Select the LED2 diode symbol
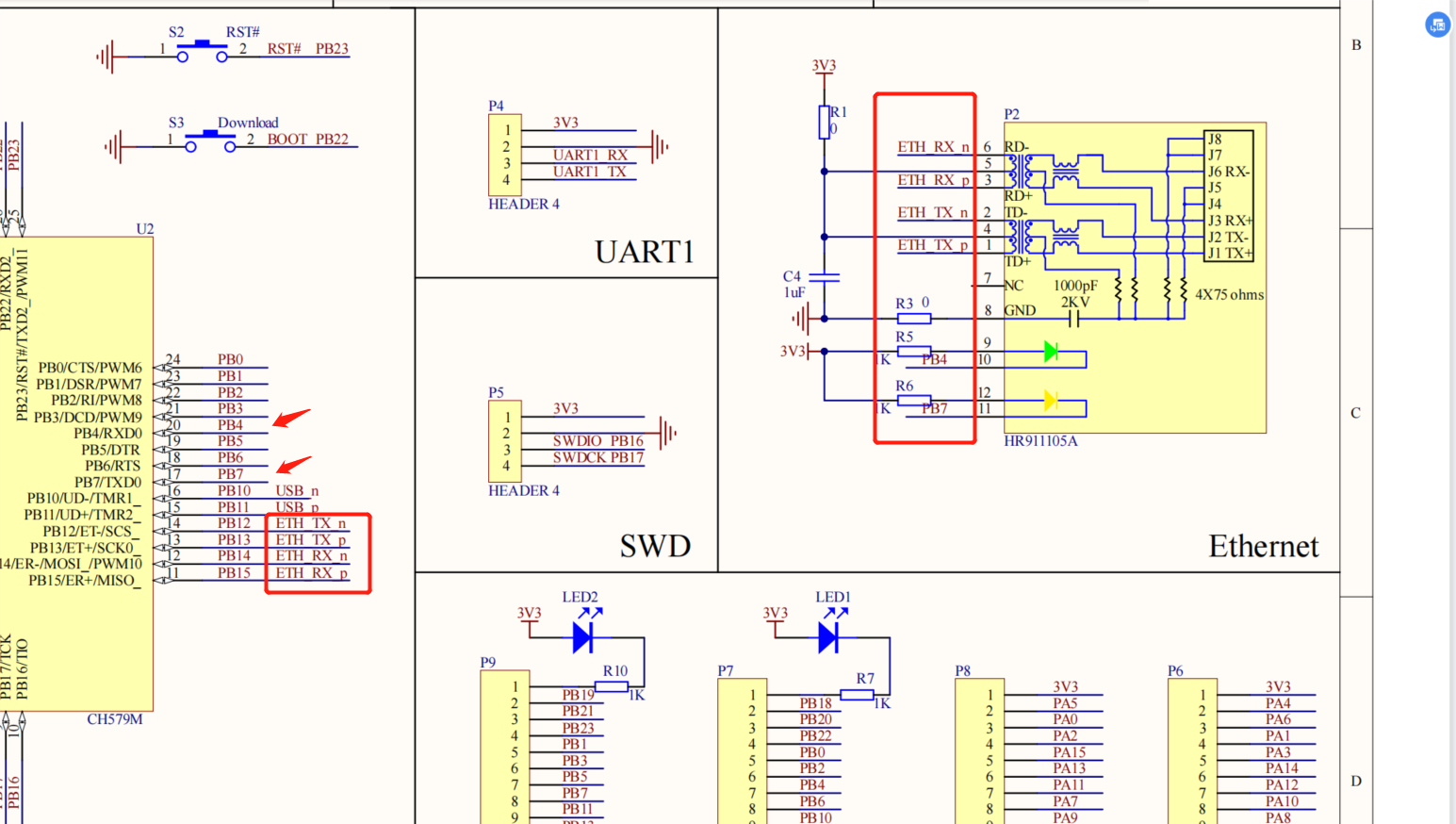The image size is (1456, 824). (582, 638)
